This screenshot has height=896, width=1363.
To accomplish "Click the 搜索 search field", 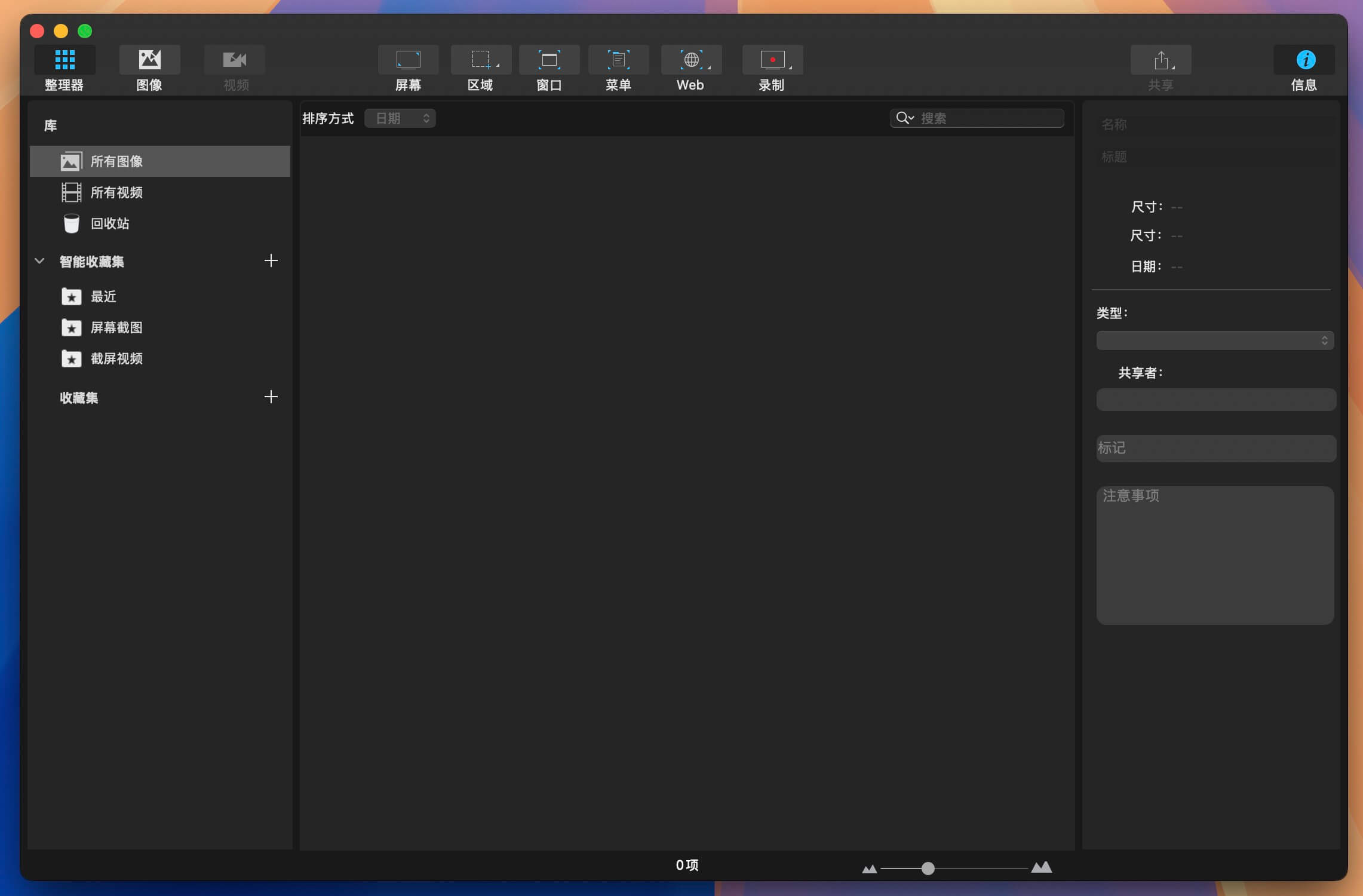I will pos(977,118).
